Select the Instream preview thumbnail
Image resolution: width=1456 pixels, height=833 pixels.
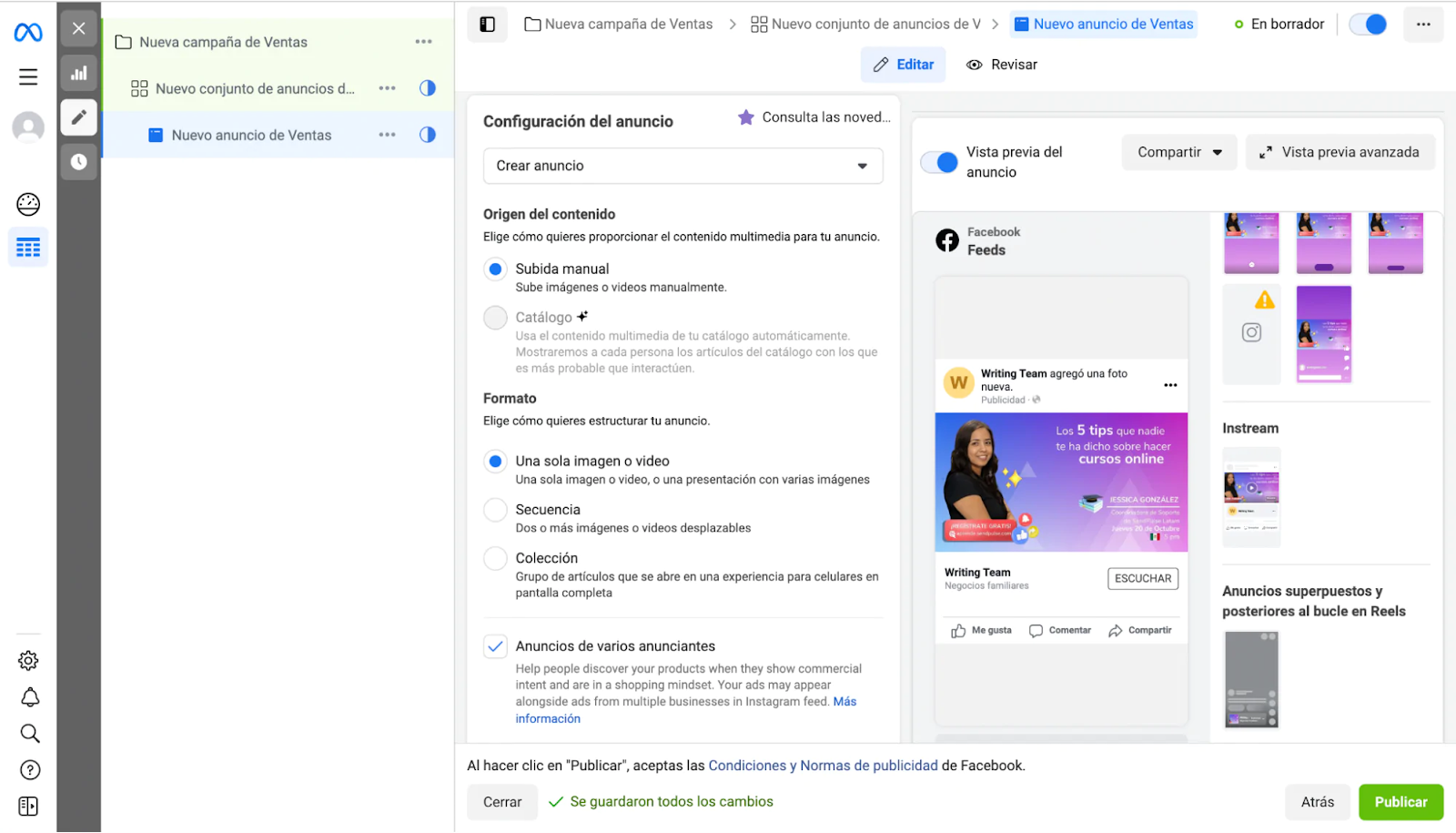point(1251,497)
